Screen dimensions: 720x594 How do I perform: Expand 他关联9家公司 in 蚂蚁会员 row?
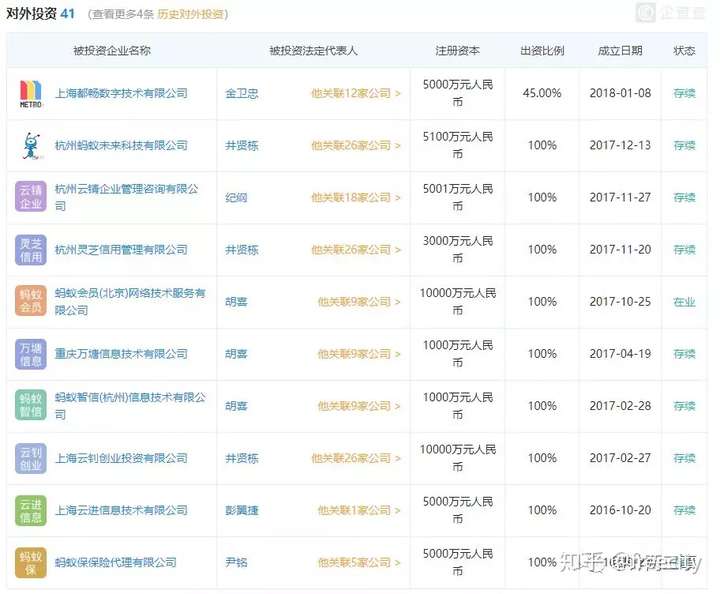coord(359,302)
